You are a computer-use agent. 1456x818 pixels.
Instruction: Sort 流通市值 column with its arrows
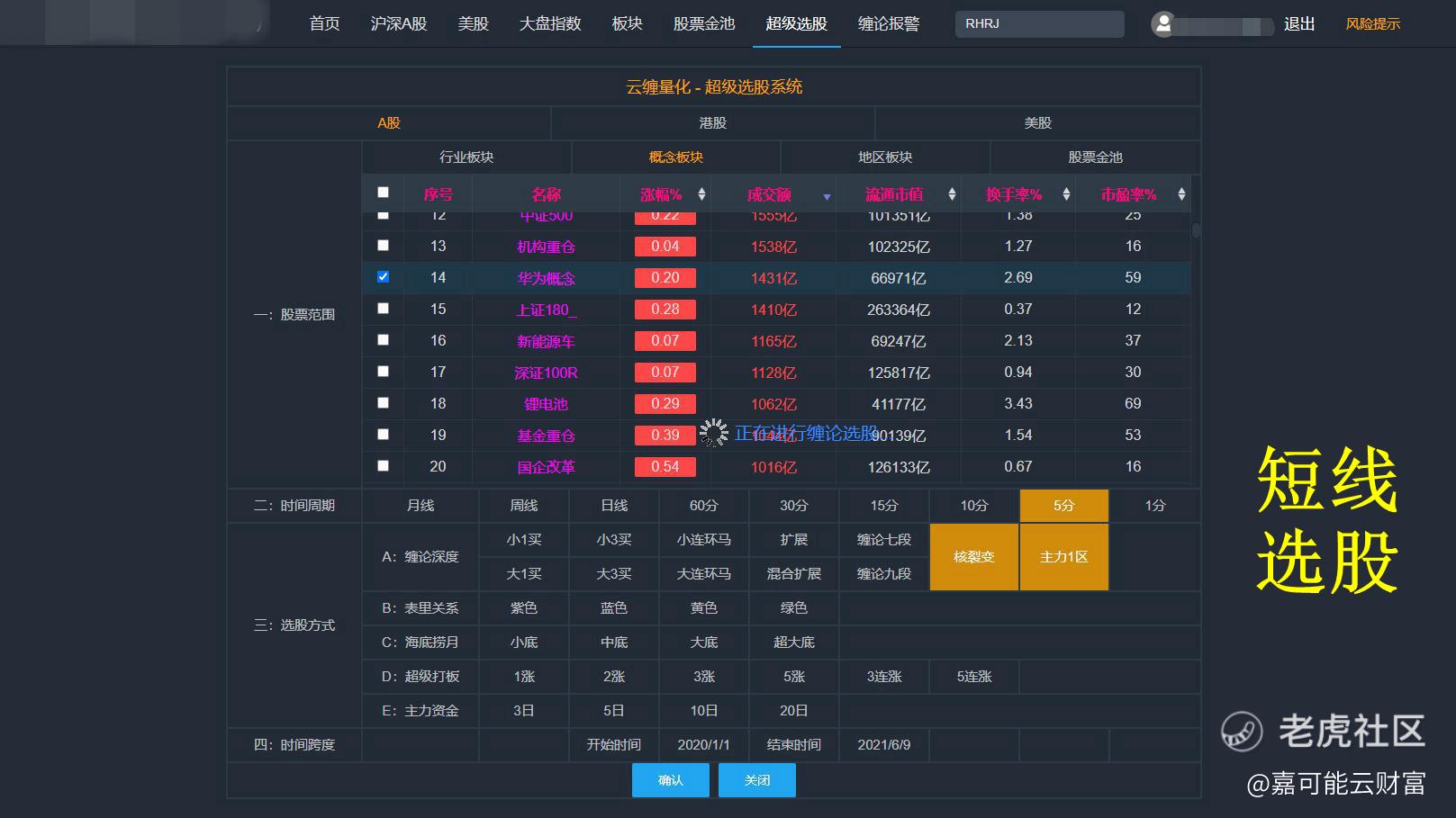tap(952, 194)
